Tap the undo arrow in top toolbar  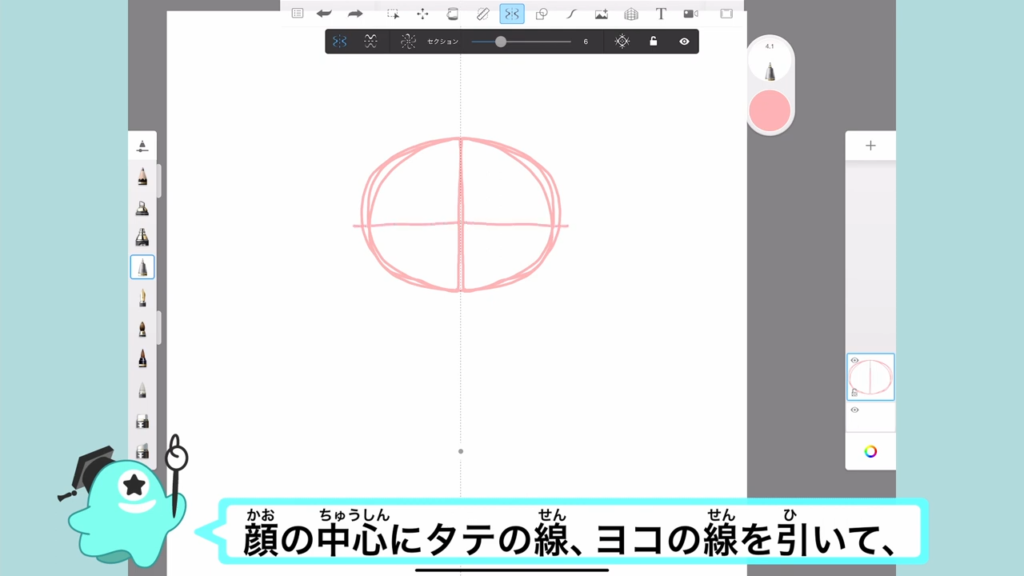click(x=324, y=14)
